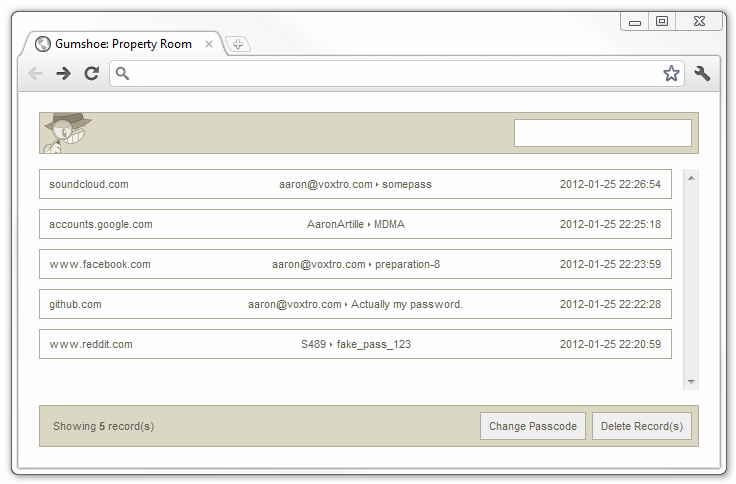The height and width of the screenshot is (484, 736).
Task: Click credentials ending in 'preparation-8'
Action: click(x=356, y=264)
